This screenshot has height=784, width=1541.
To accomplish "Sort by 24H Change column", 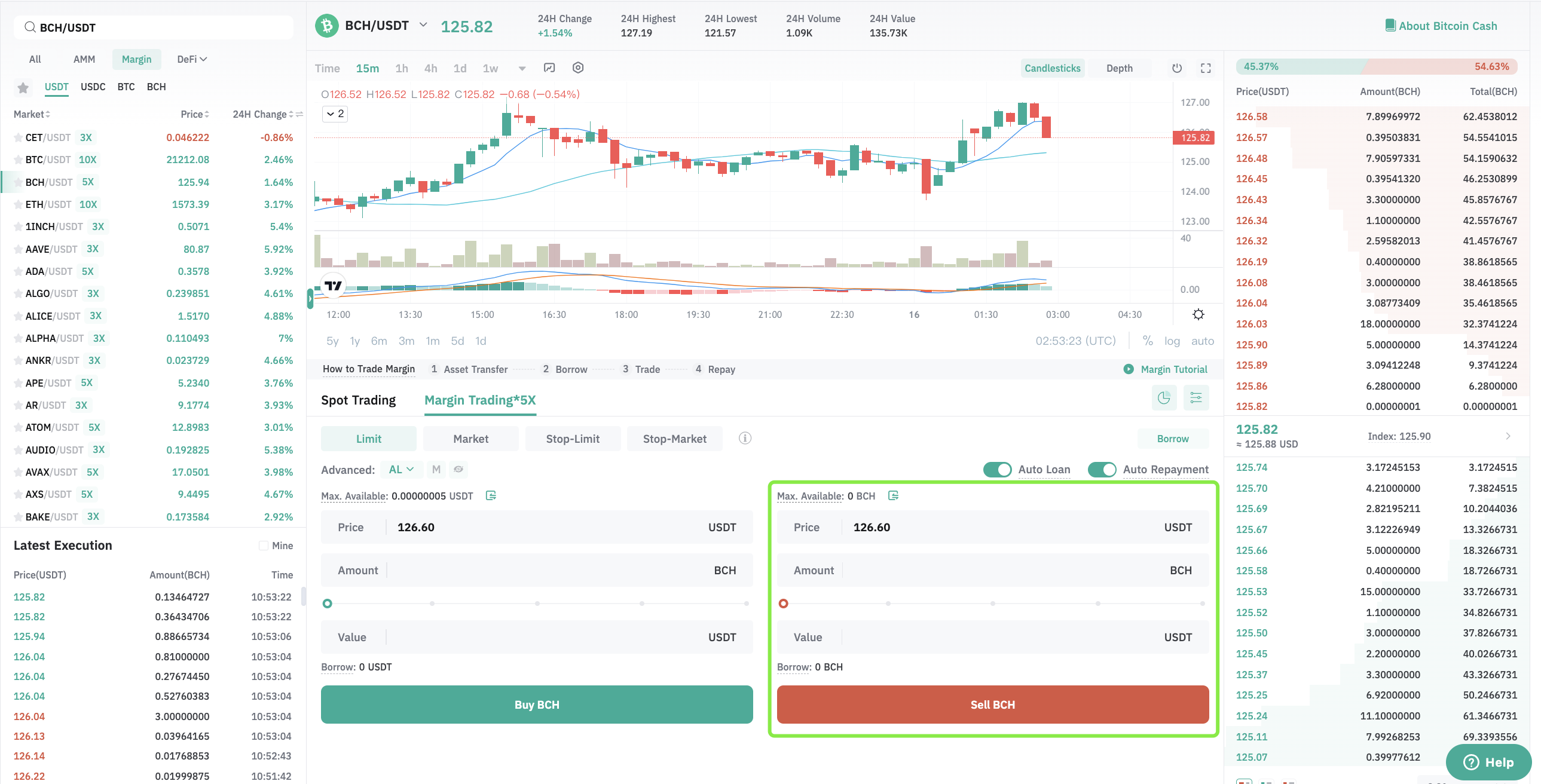I will [262, 114].
